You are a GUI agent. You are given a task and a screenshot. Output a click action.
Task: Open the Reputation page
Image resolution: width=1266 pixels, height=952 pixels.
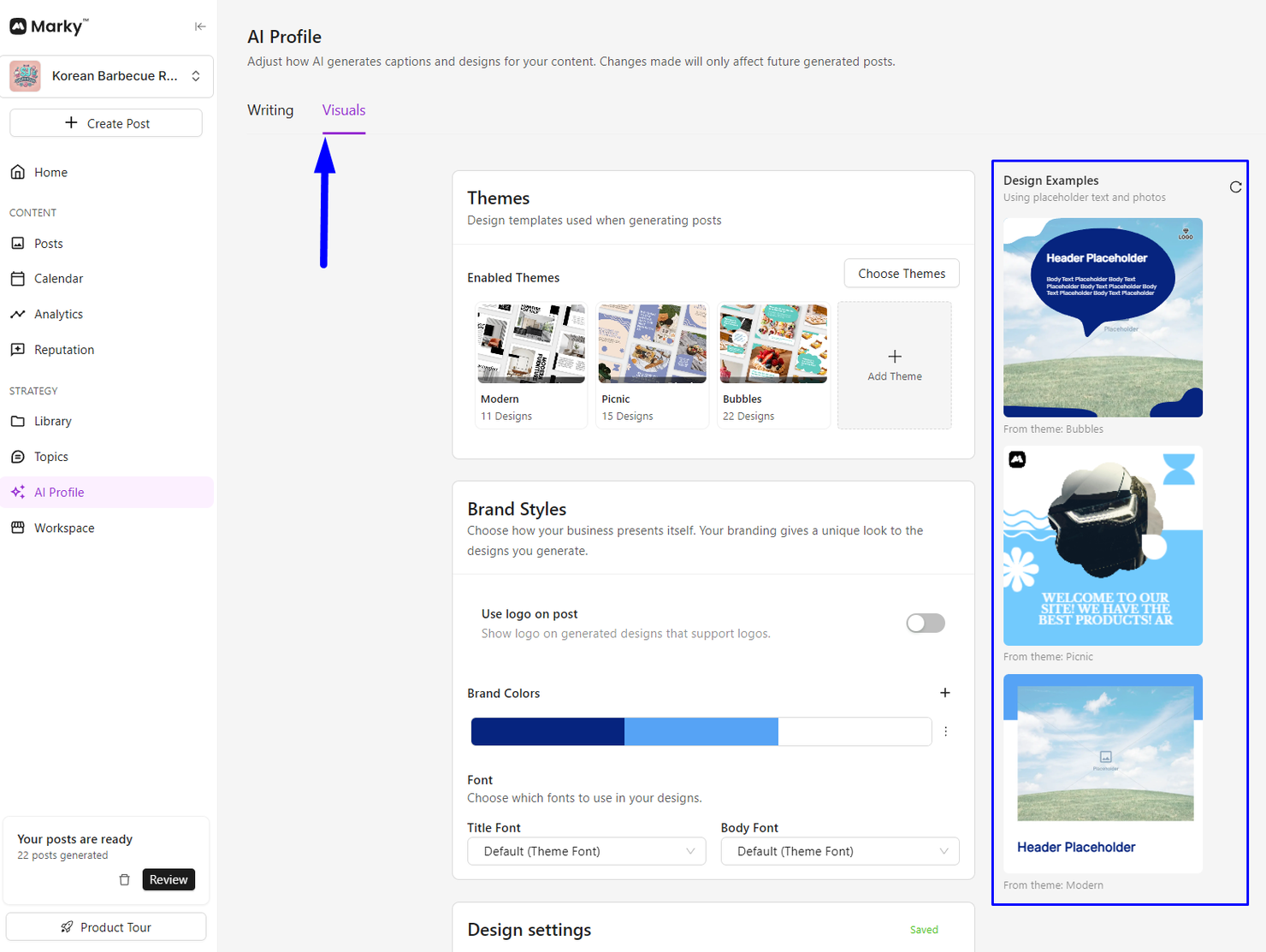click(x=63, y=350)
